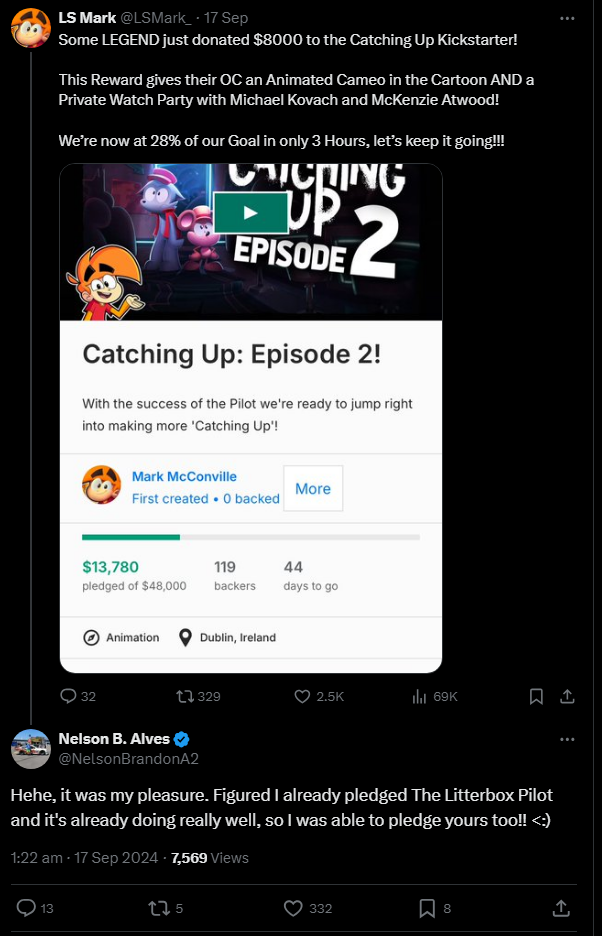Open more options on Nelson's reply
The width and height of the screenshot is (602, 936).
[x=568, y=739]
